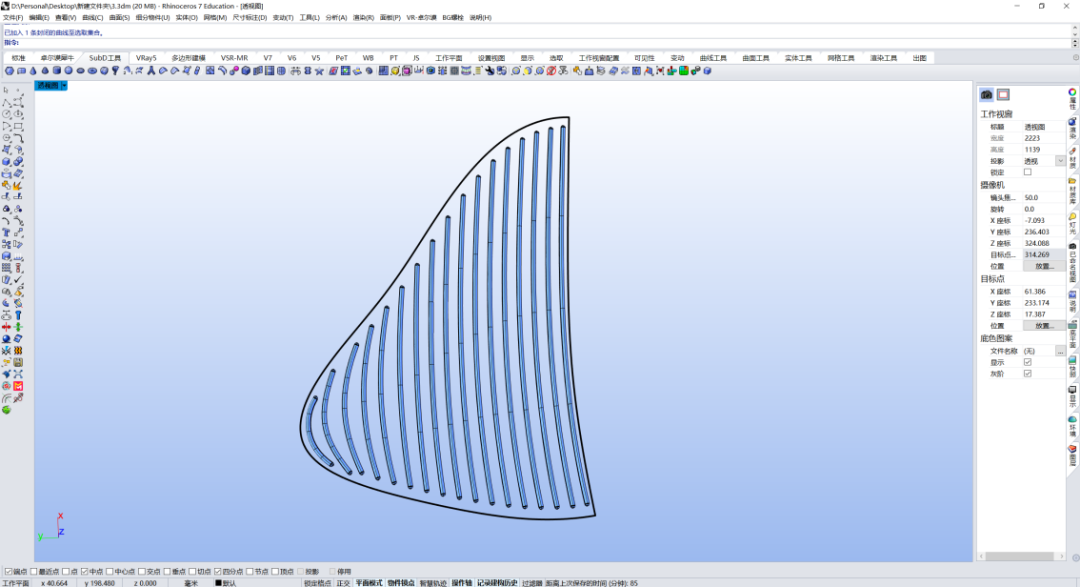1080x587 pixels.
Task: Toggle 平面模式 planar mode in status bar
Action: click(x=368, y=583)
